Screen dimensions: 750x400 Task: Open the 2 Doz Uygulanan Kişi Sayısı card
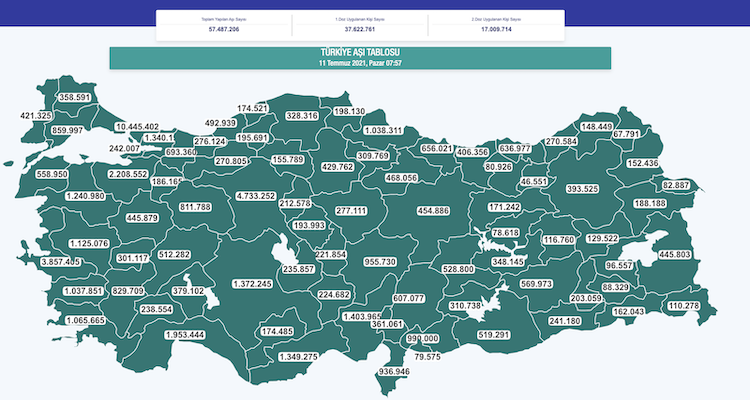click(x=495, y=25)
